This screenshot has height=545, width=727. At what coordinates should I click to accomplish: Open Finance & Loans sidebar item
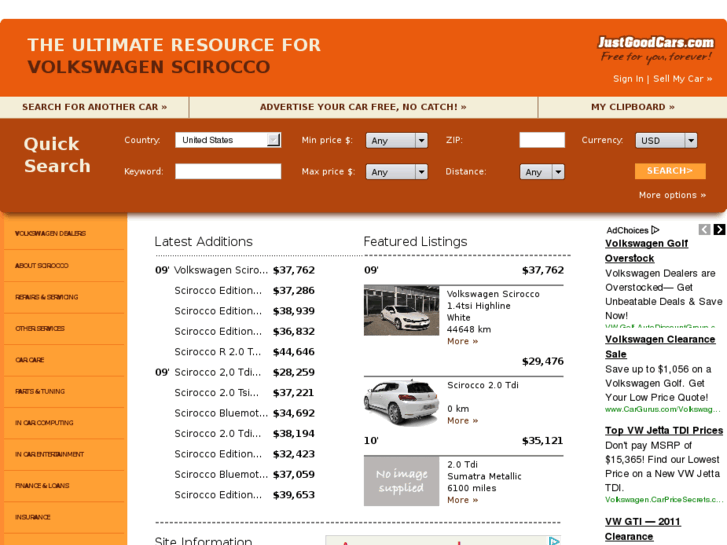click(x=42, y=486)
